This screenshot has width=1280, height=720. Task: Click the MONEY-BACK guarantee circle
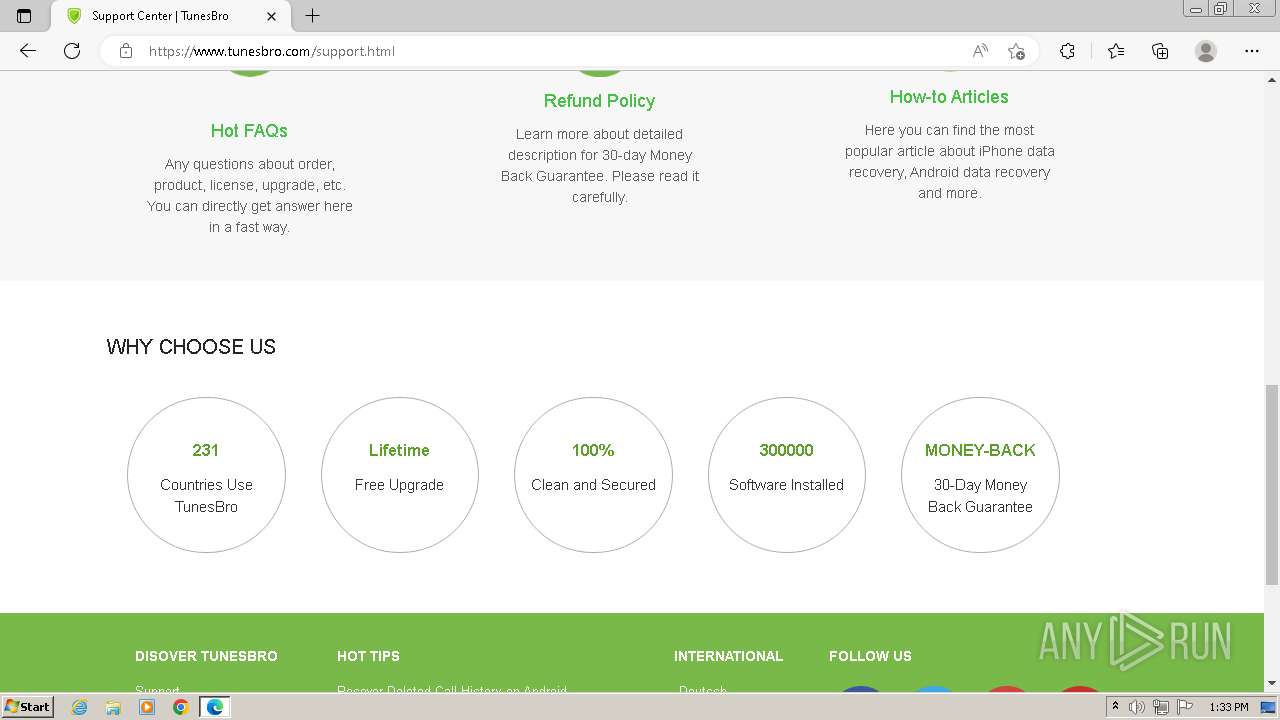980,475
